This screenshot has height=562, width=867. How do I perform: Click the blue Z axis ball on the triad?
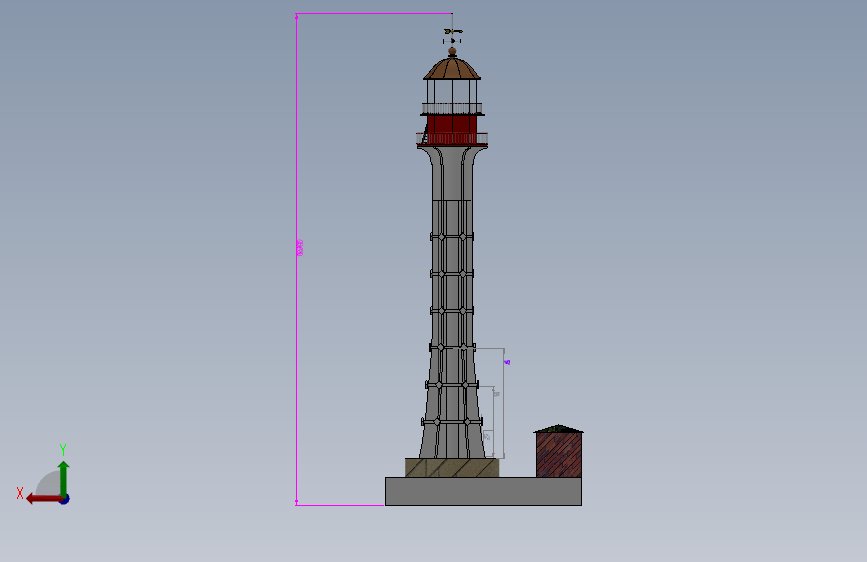pyautogui.click(x=65, y=499)
